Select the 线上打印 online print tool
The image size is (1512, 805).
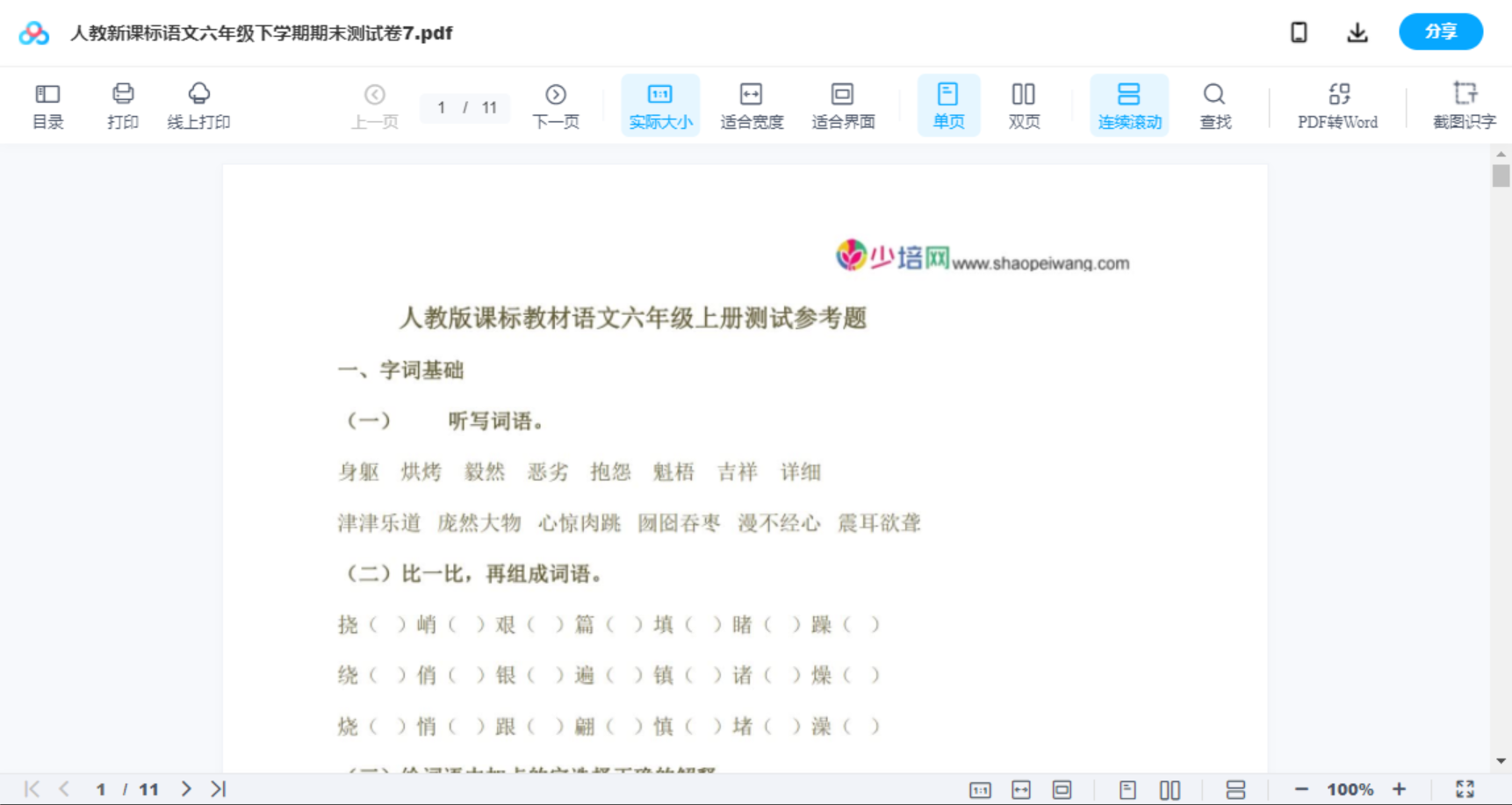[200, 104]
